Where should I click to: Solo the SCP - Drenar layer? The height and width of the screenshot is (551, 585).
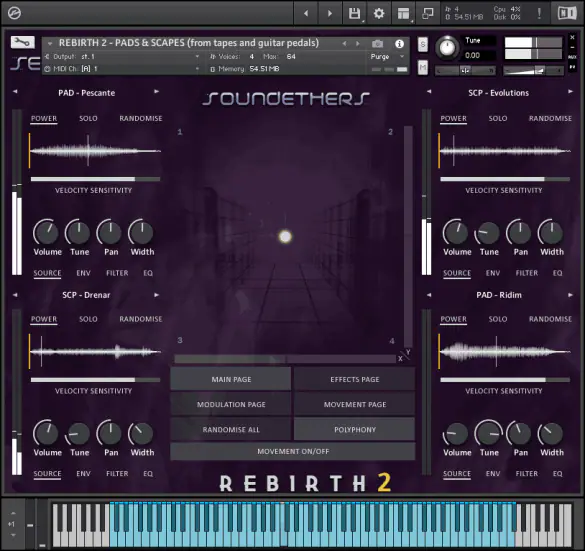click(x=88, y=319)
